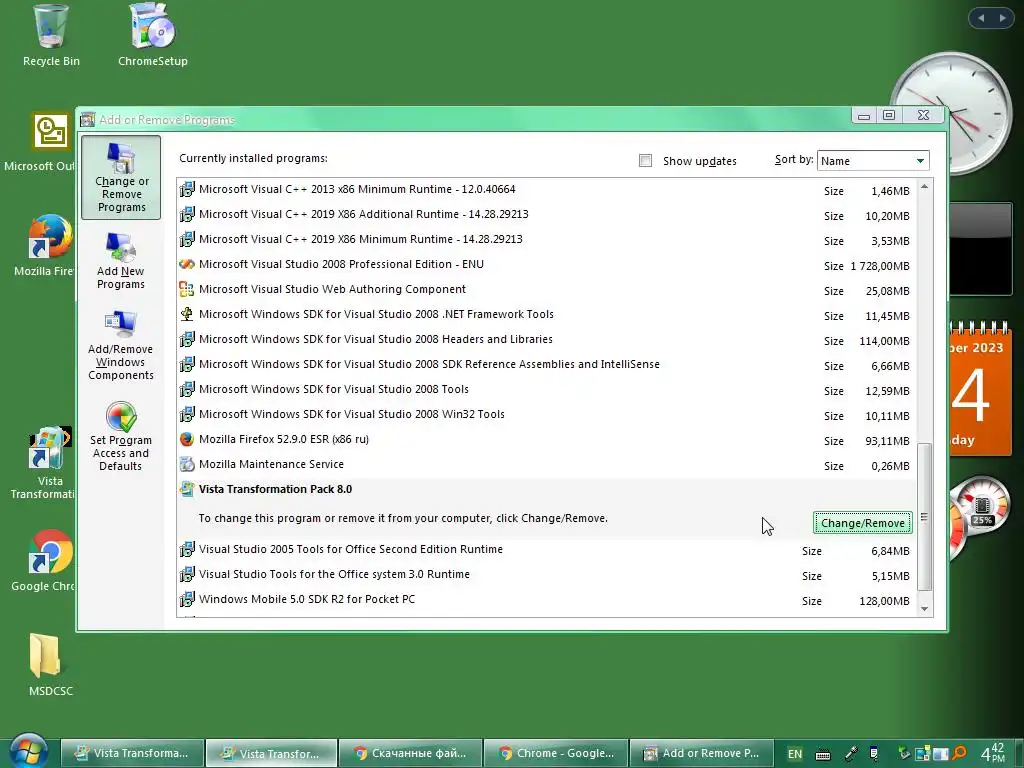Screen dimensions: 1024x768
Task: Click the Web Authoring Component icon
Action: point(187,289)
